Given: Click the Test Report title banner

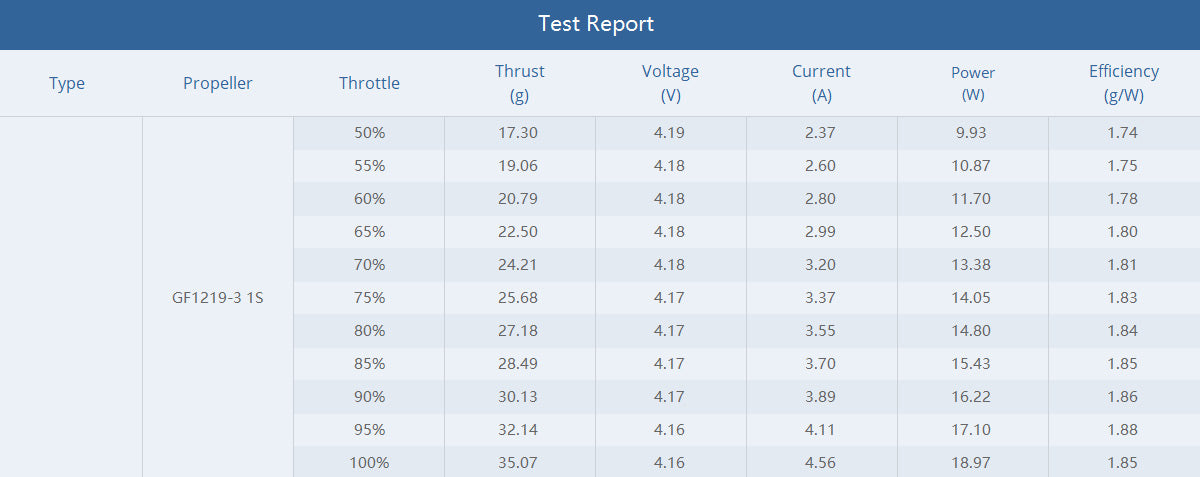Looking at the screenshot, I should pyautogui.click(x=596, y=24).
